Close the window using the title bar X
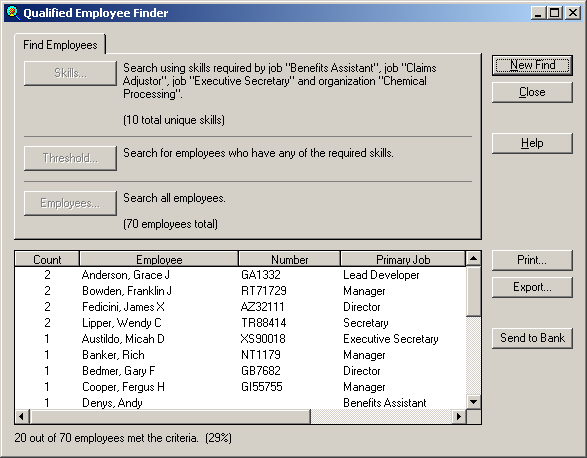The image size is (587, 458). coord(573,13)
